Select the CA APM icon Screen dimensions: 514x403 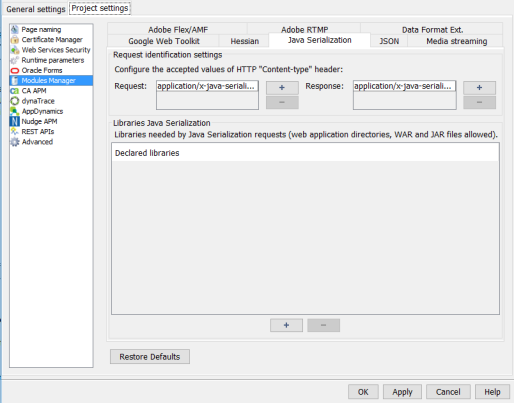(15, 91)
